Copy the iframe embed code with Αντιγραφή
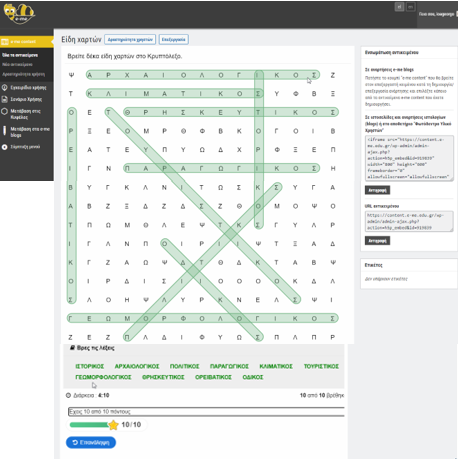This screenshot has height=460, width=458. (377, 190)
